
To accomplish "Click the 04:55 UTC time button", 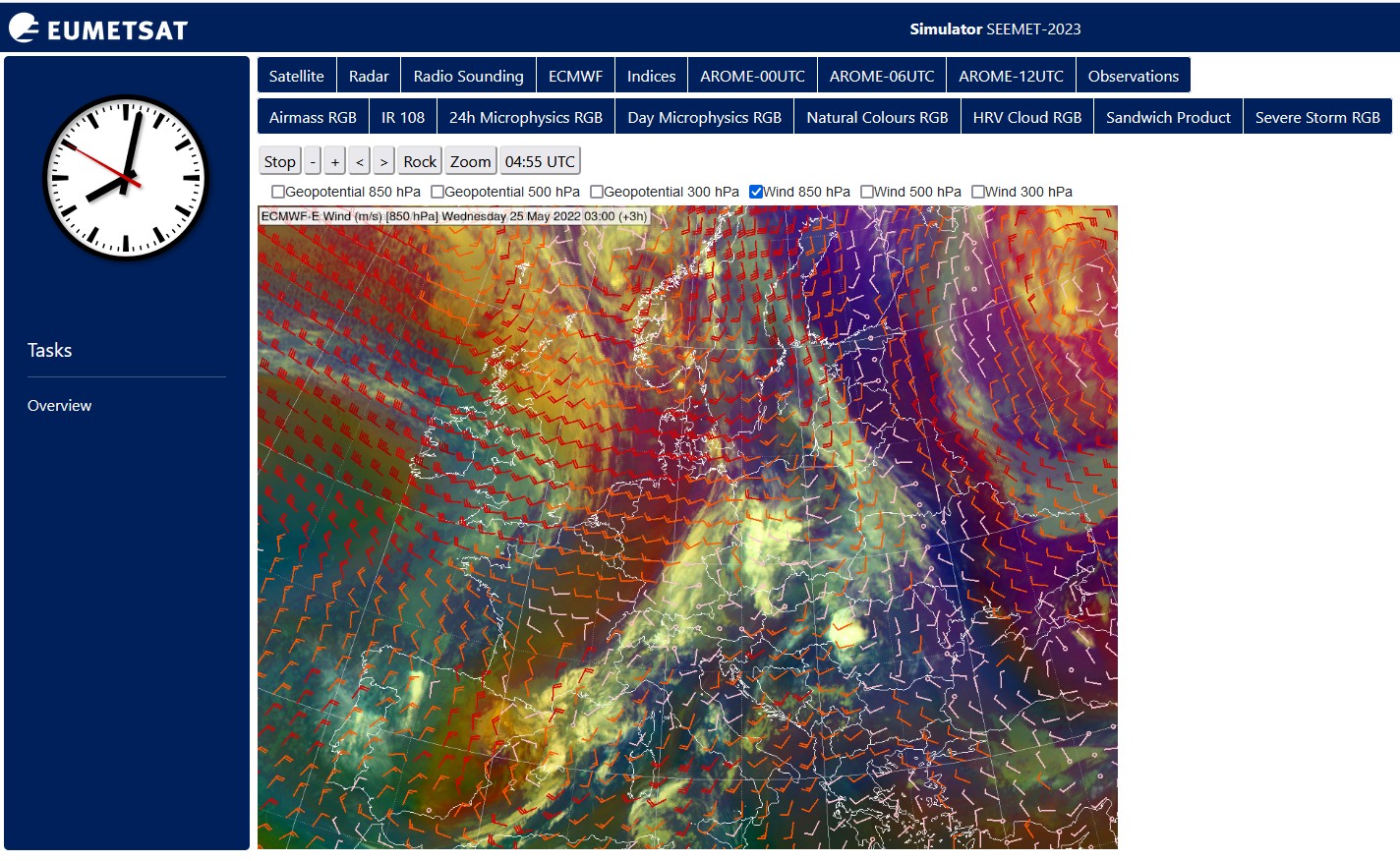I will [540, 161].
